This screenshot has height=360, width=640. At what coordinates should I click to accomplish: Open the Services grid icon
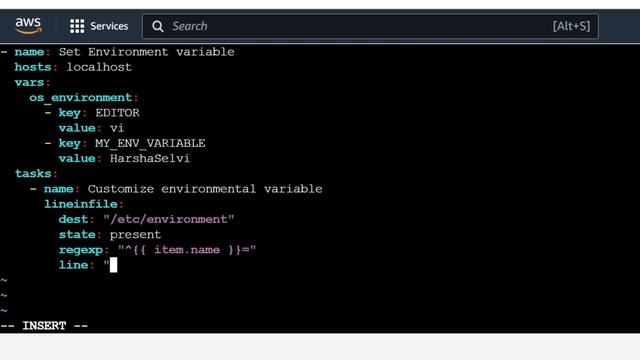77,26
